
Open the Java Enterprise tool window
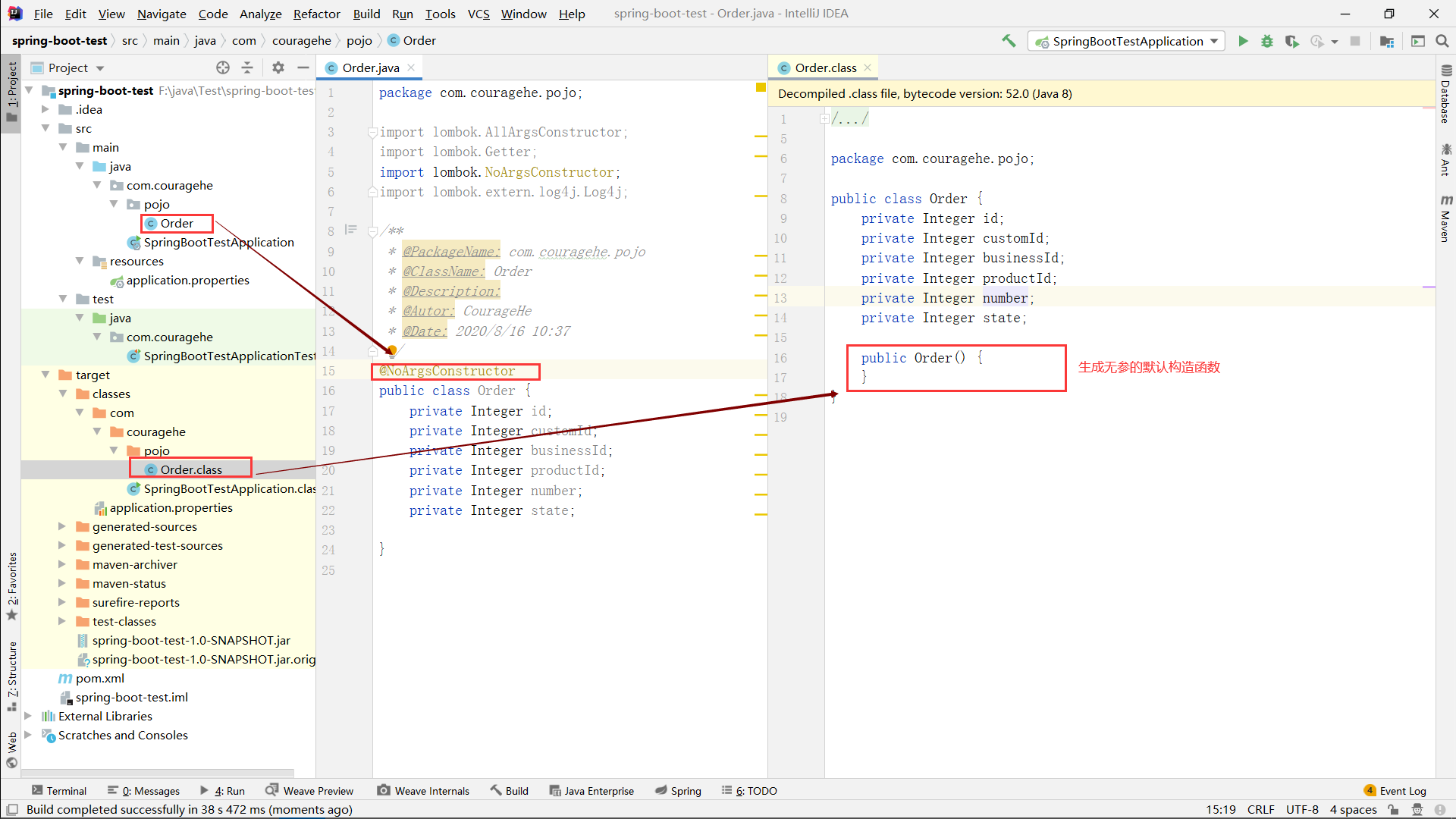click(591, 790)
